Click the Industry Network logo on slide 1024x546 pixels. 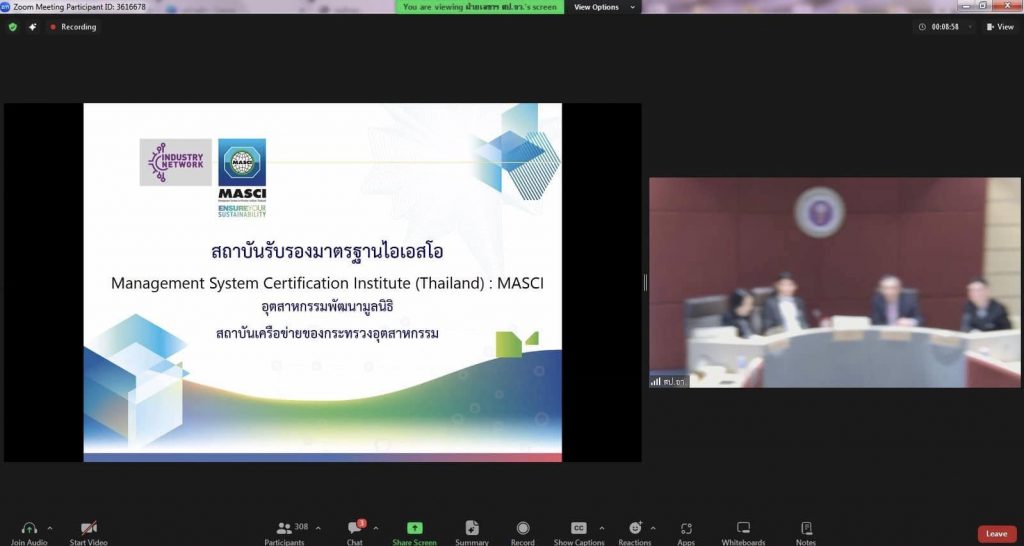pyautogui.click(x=176, y=162)
